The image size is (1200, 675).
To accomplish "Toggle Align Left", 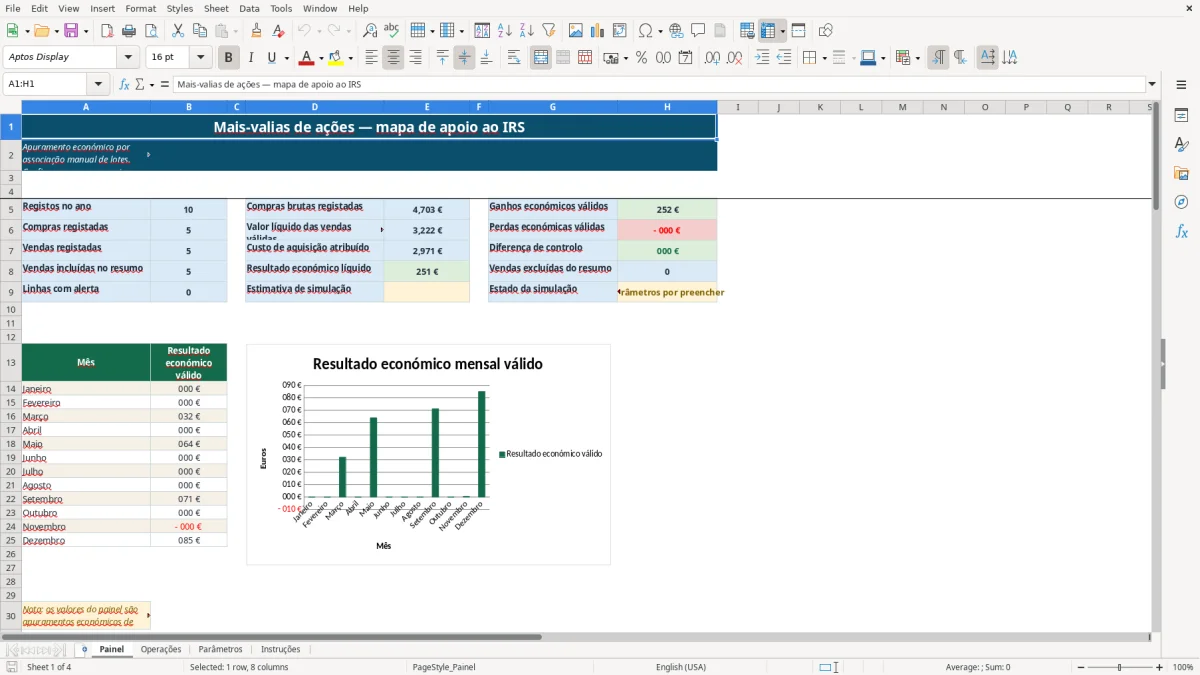I will (371, 58).
